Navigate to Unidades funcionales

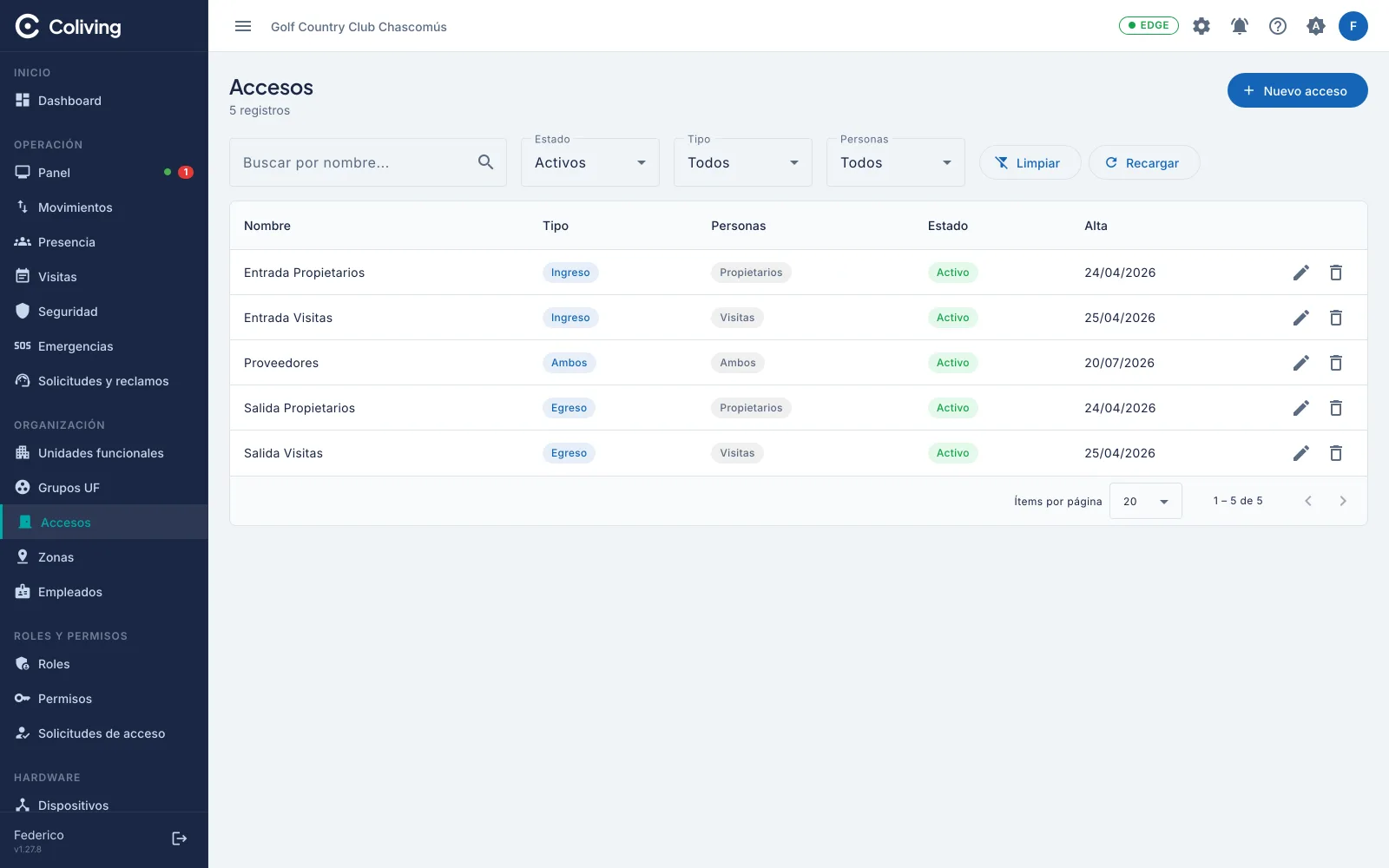[104, 453]
